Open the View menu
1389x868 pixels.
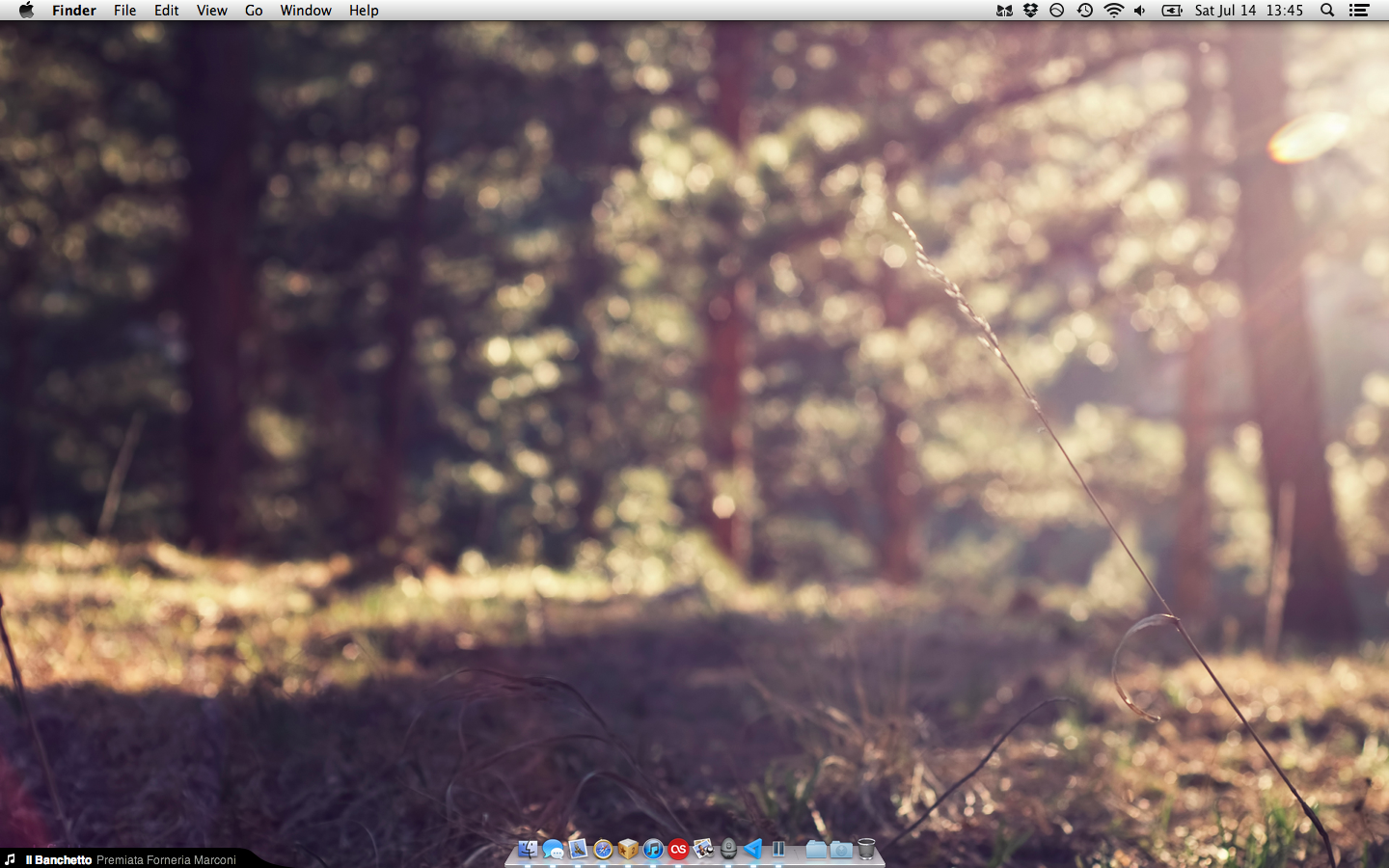212,11
